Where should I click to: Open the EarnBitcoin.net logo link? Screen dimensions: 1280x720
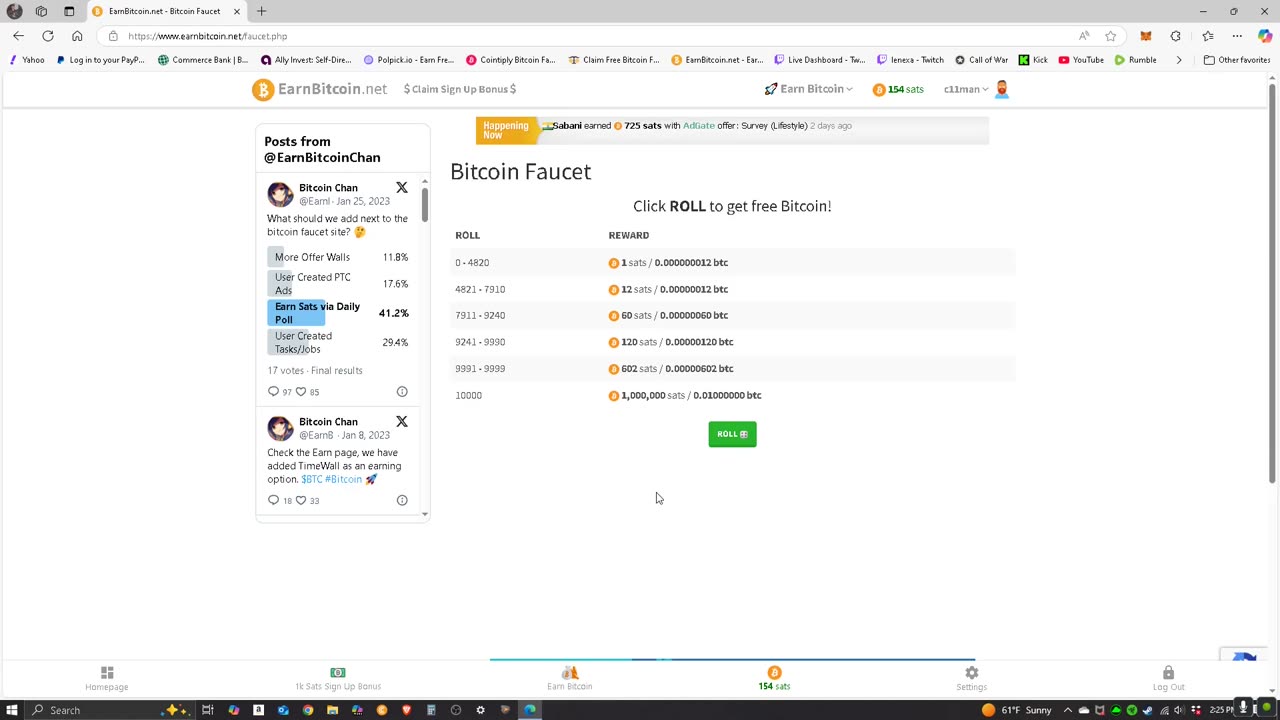coord(320,89)
